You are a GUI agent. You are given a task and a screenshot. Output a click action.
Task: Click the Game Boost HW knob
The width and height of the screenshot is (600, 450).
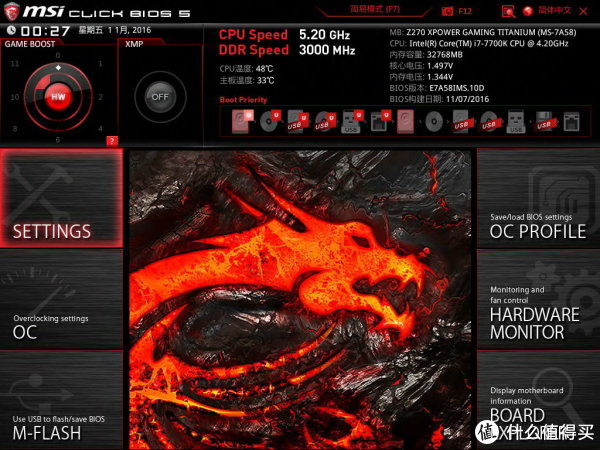58,97
